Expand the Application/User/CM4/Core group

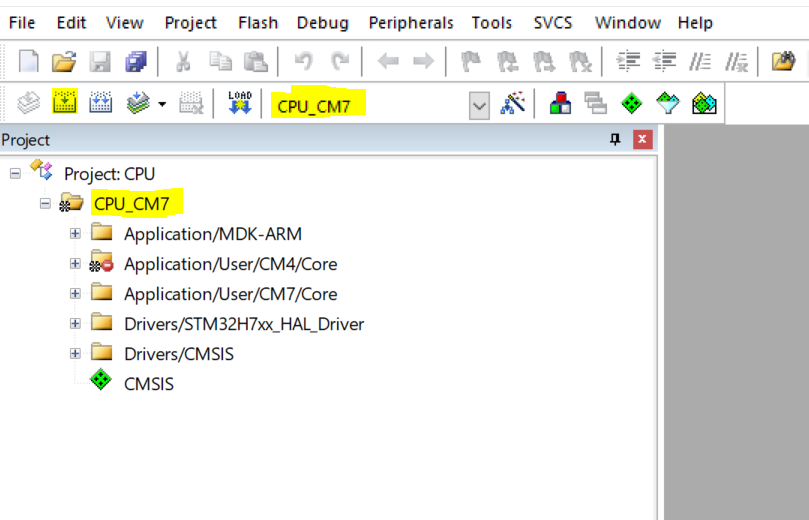point(75,263)
